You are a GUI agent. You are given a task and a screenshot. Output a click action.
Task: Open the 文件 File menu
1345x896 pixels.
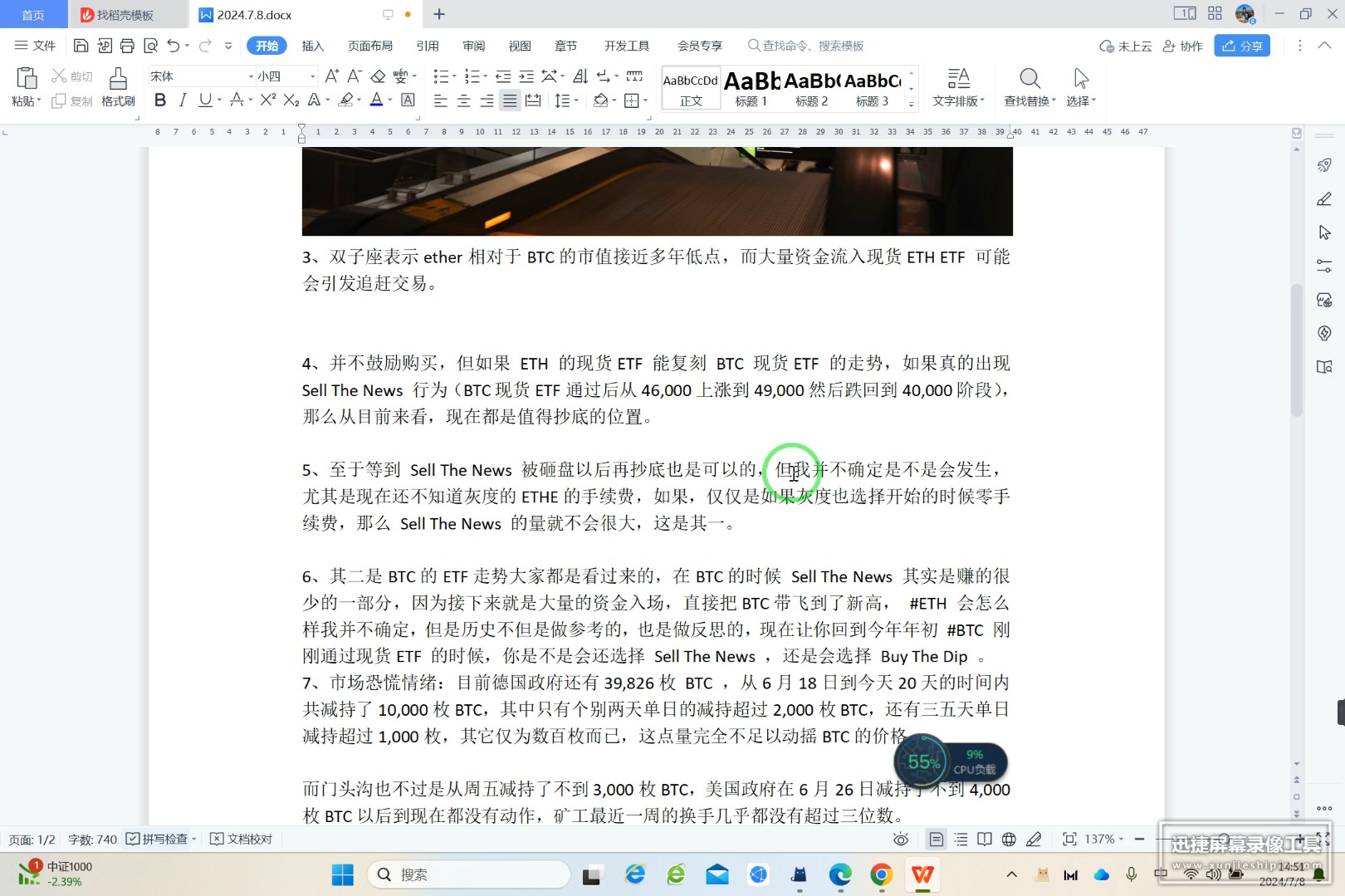36,46
